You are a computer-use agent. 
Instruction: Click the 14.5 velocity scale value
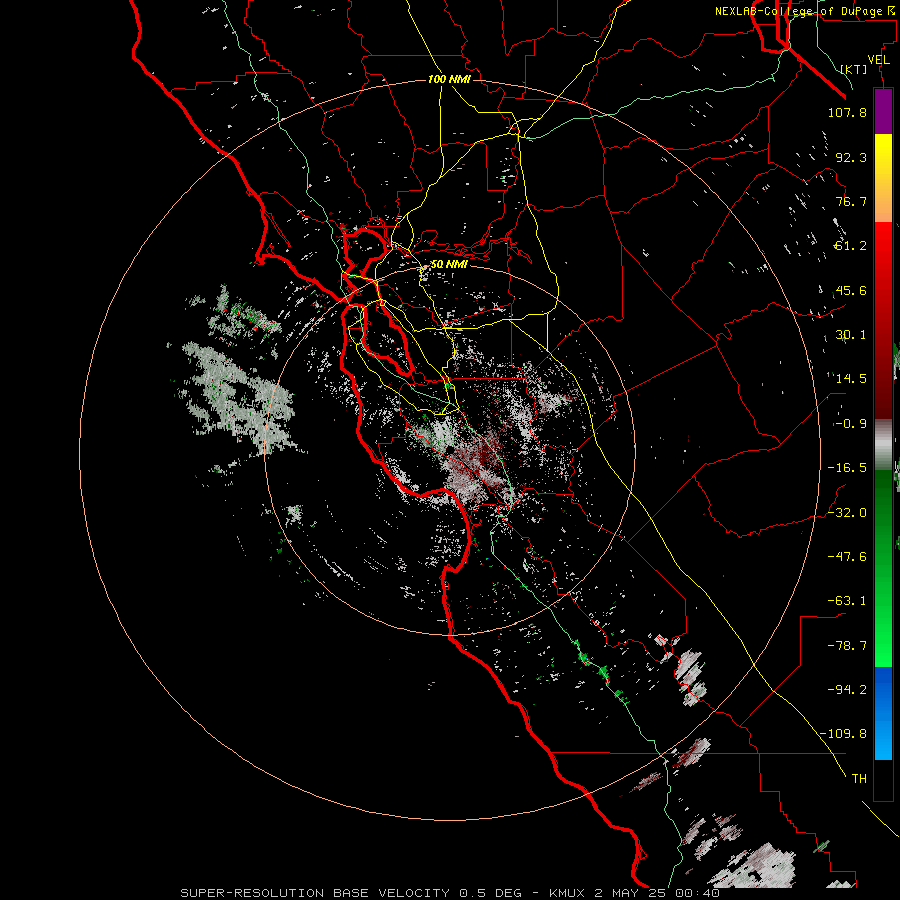pos(851,379)
